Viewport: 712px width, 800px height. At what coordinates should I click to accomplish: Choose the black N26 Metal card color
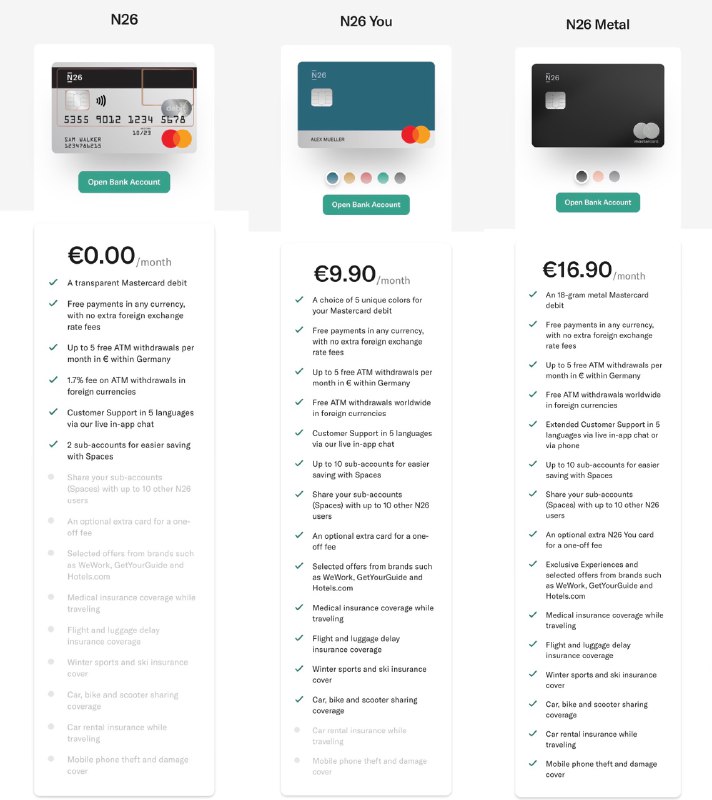pyautogui.click(x=581, y=176)
